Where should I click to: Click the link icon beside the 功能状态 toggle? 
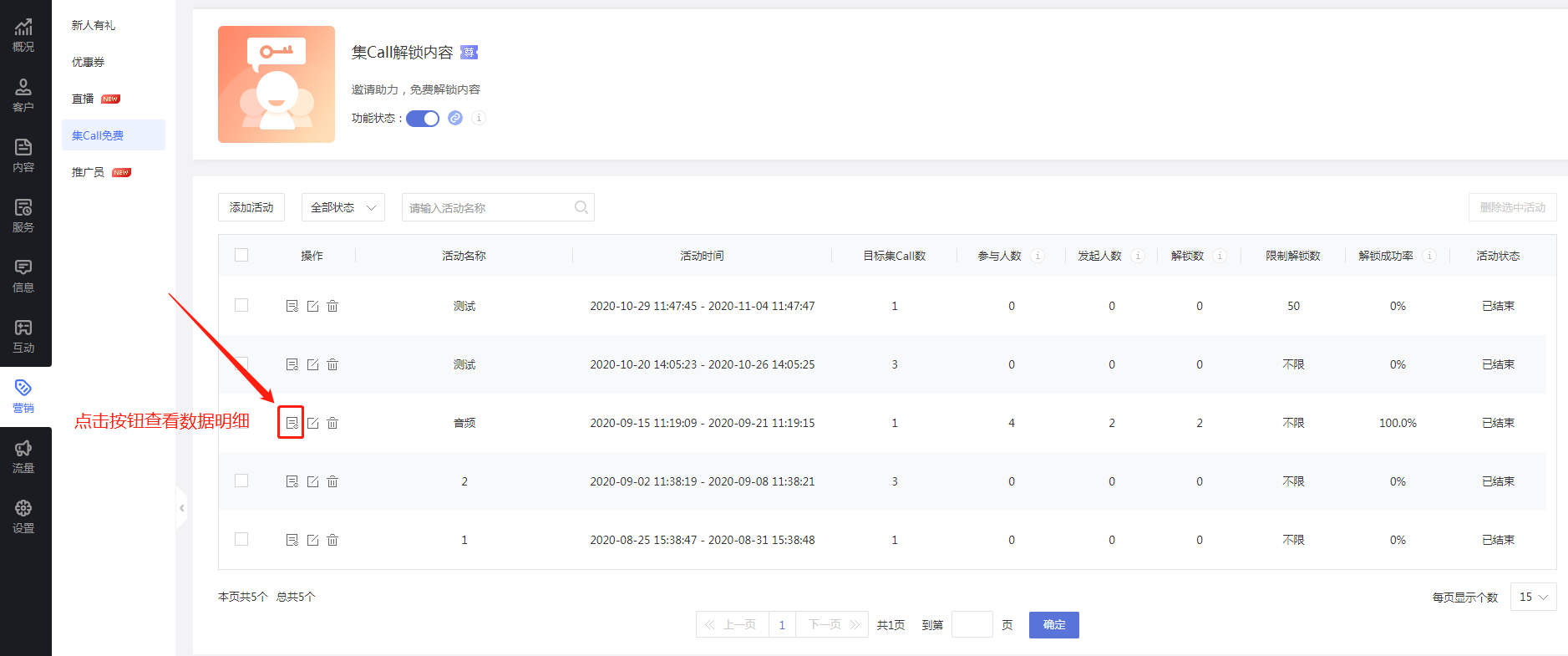pos(455,118)
